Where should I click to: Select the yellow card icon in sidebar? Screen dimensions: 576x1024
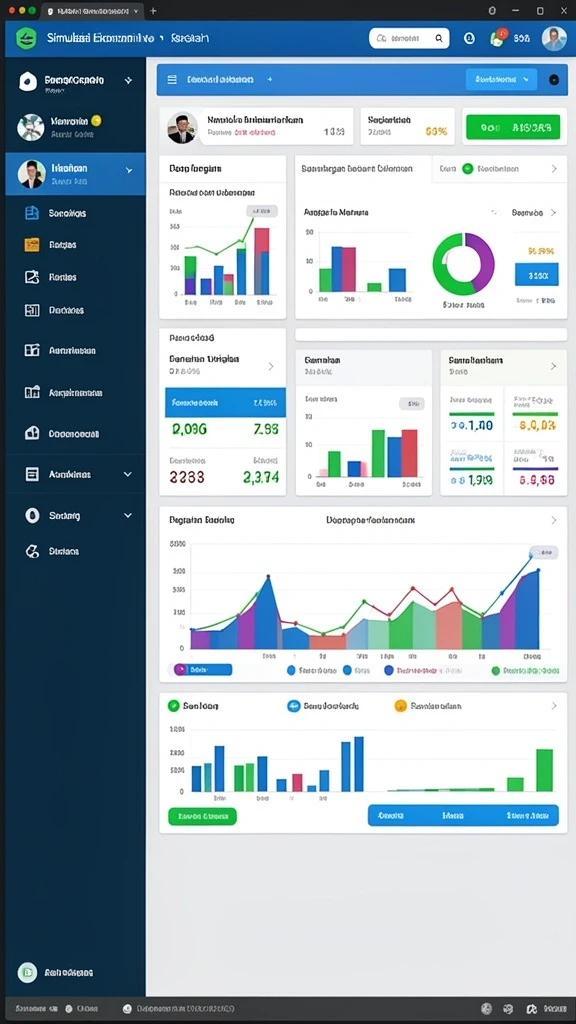coord(31,245)
